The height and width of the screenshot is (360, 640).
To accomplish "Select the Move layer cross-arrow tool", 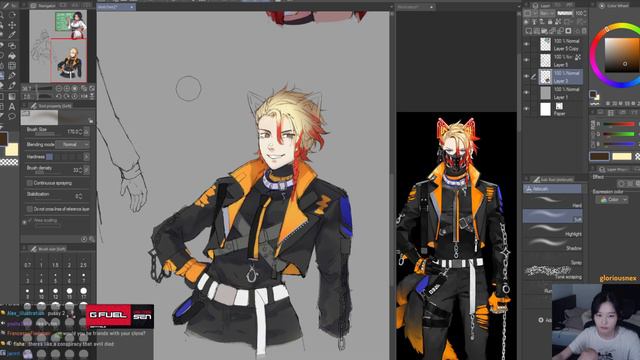I will pos(12,25).
